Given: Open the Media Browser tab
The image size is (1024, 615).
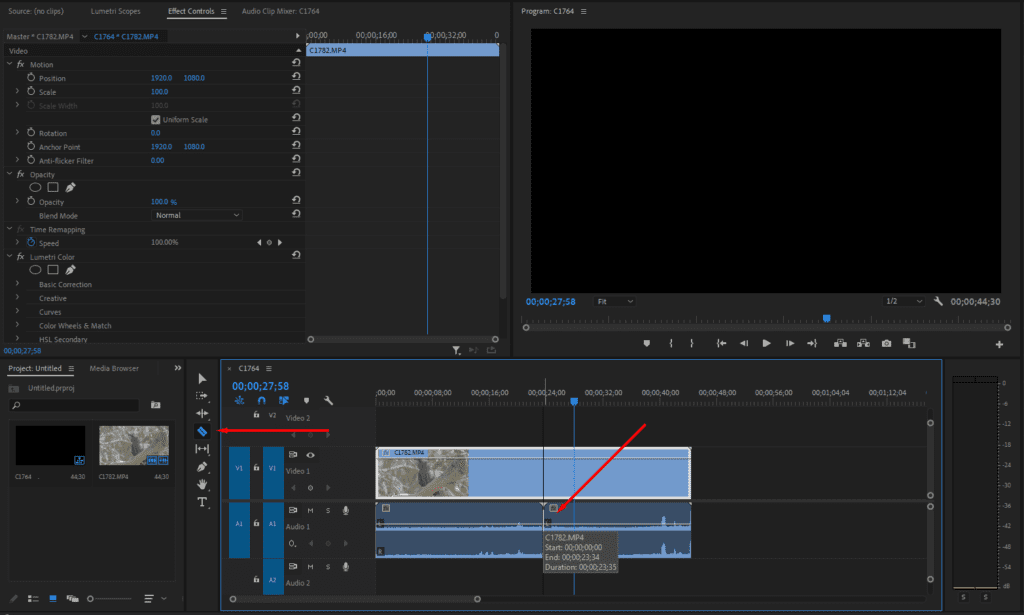Looking at the screenshot, I should [114, 368].
